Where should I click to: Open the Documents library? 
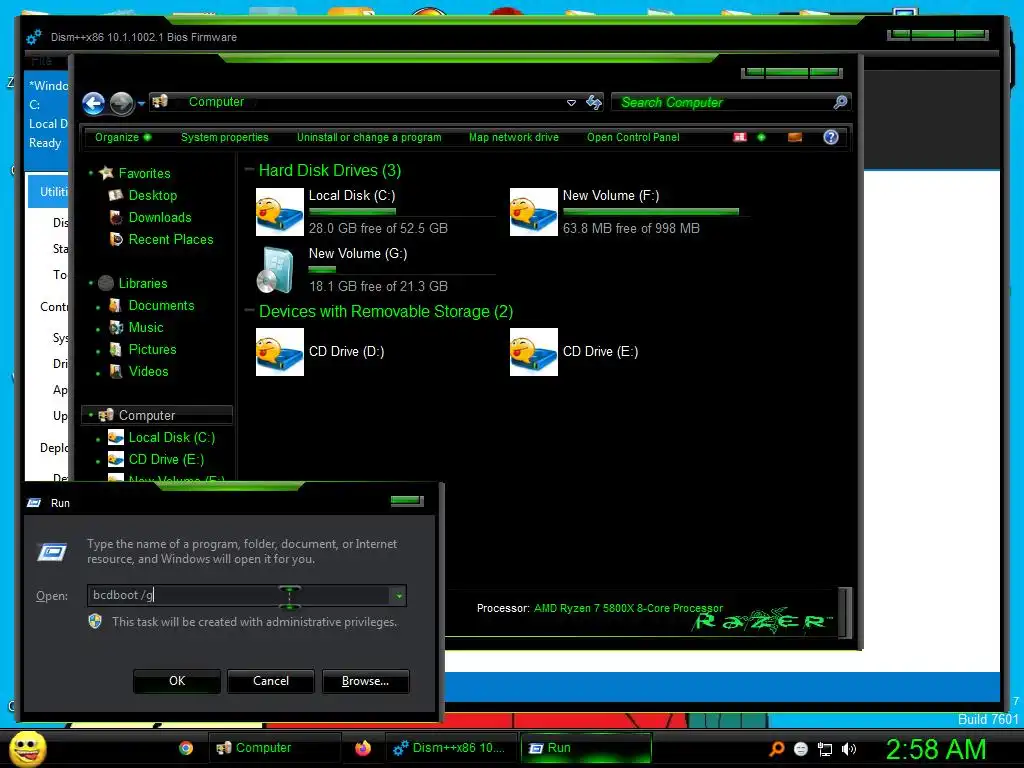point(161,306)
